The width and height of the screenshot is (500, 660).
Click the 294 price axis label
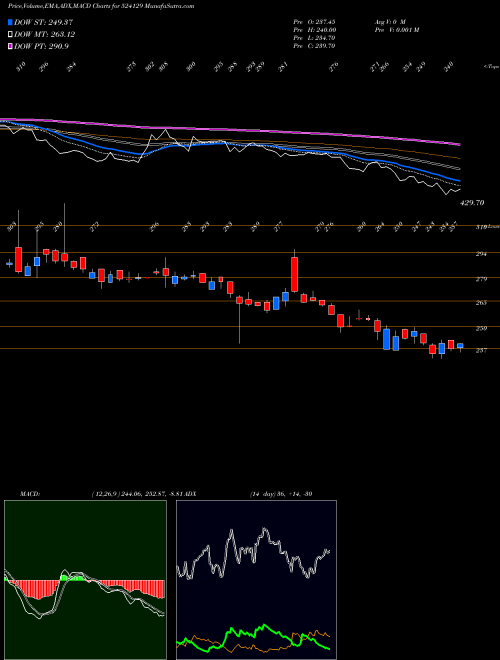[481, 254]
